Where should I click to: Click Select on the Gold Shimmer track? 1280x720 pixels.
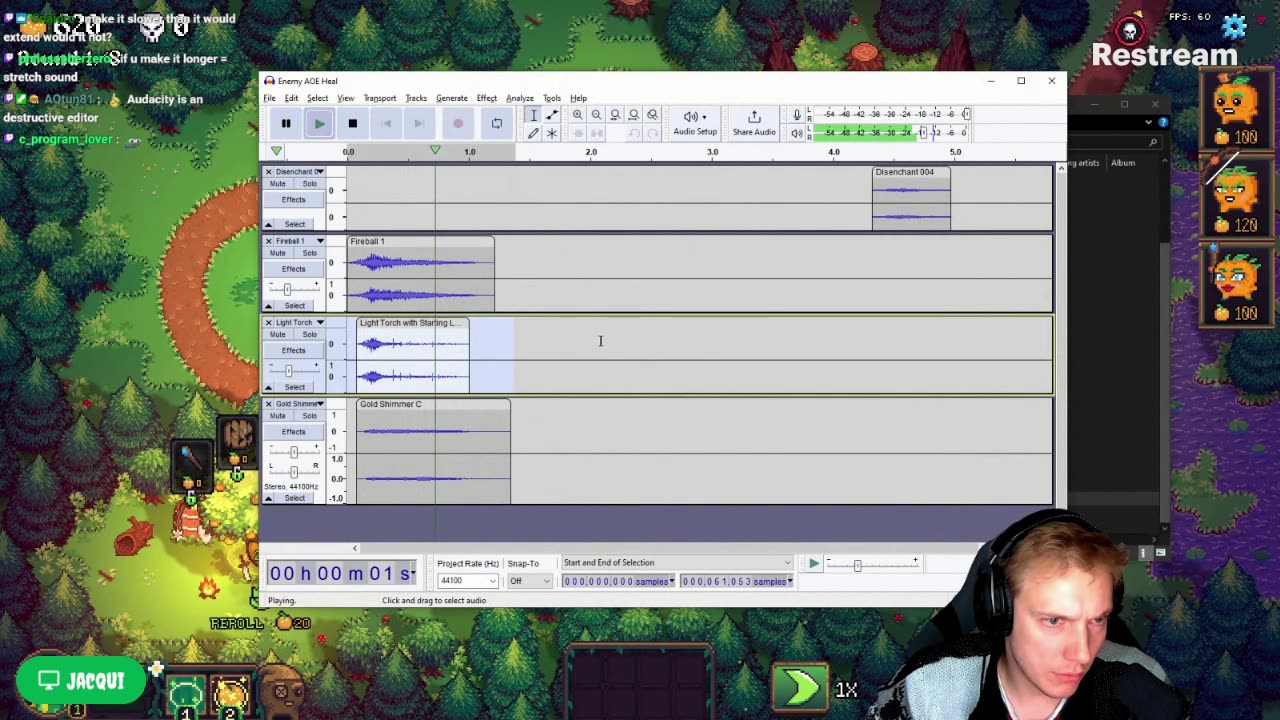(295, 498)
